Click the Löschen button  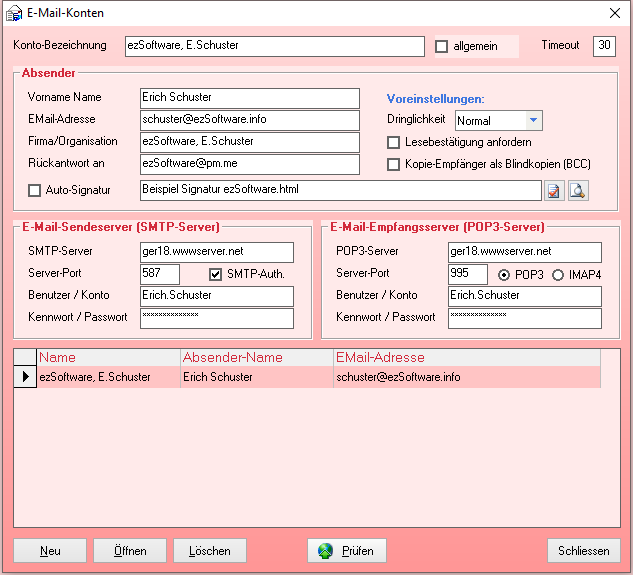tap(210, 551)
